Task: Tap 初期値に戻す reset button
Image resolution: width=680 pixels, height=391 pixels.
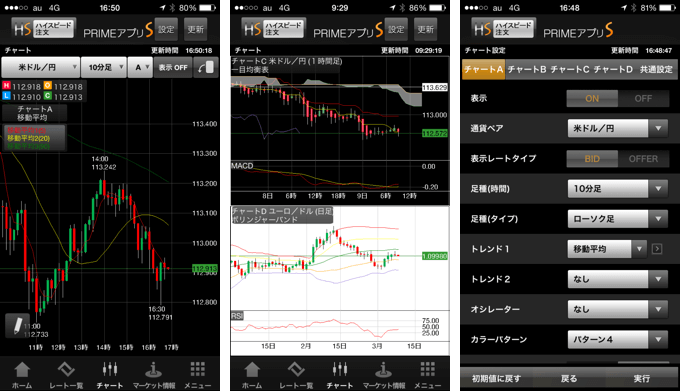Action: 497,378
